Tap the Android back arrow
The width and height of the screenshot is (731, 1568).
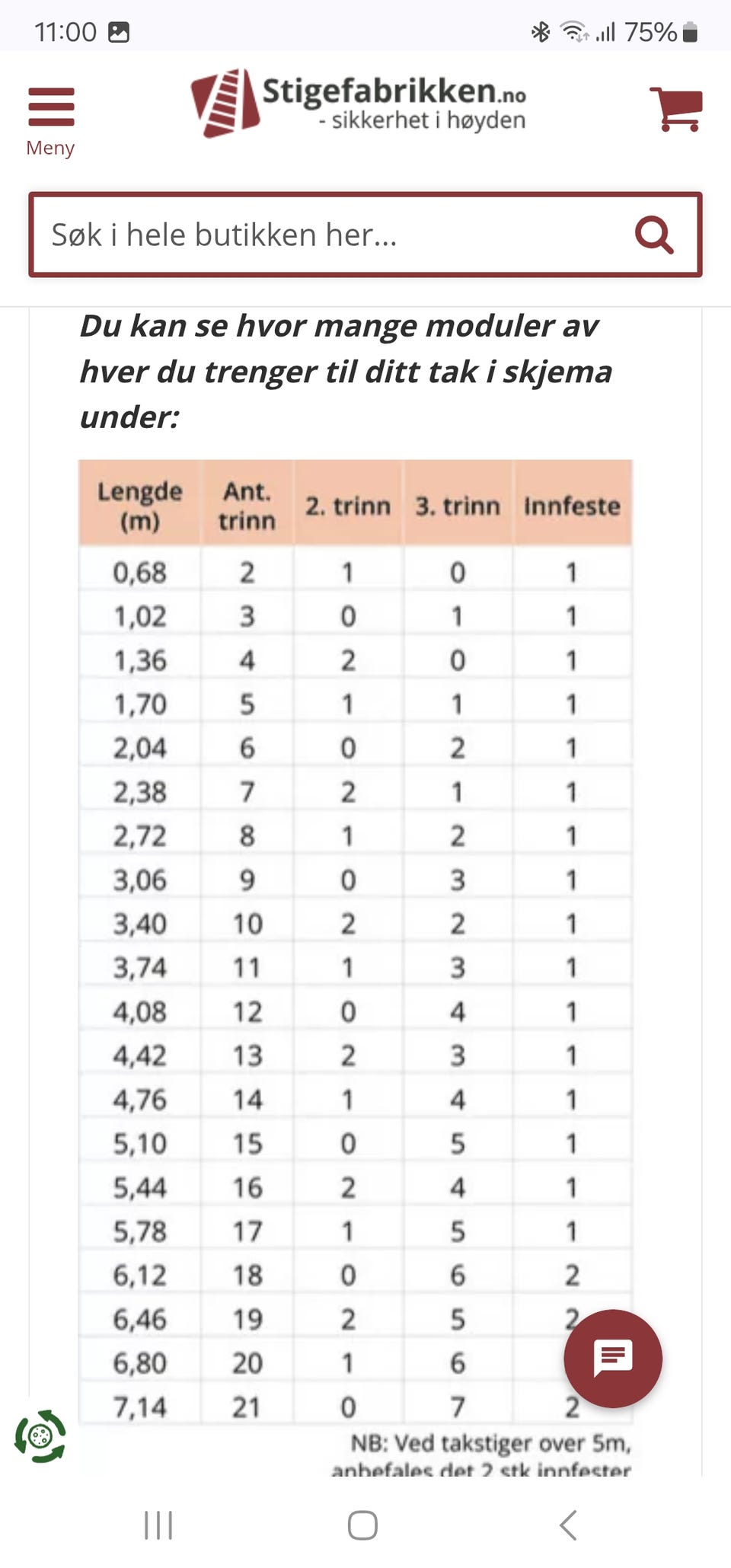[568, 1525]
